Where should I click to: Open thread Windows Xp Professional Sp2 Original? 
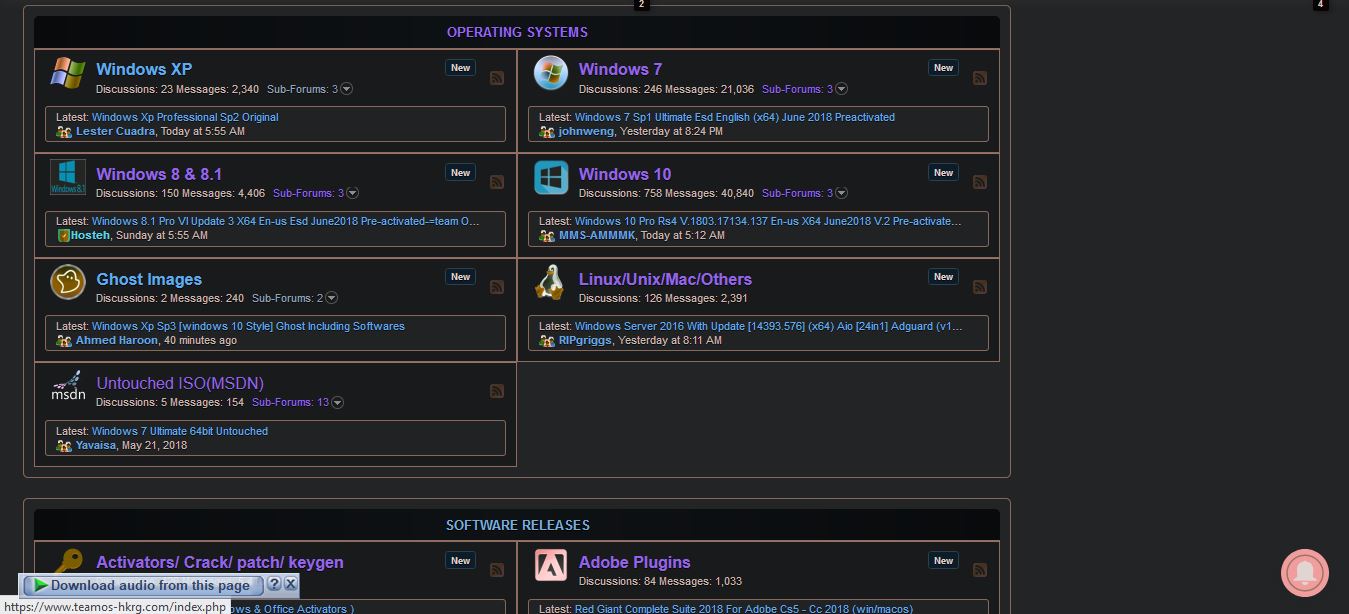(185, 117)
